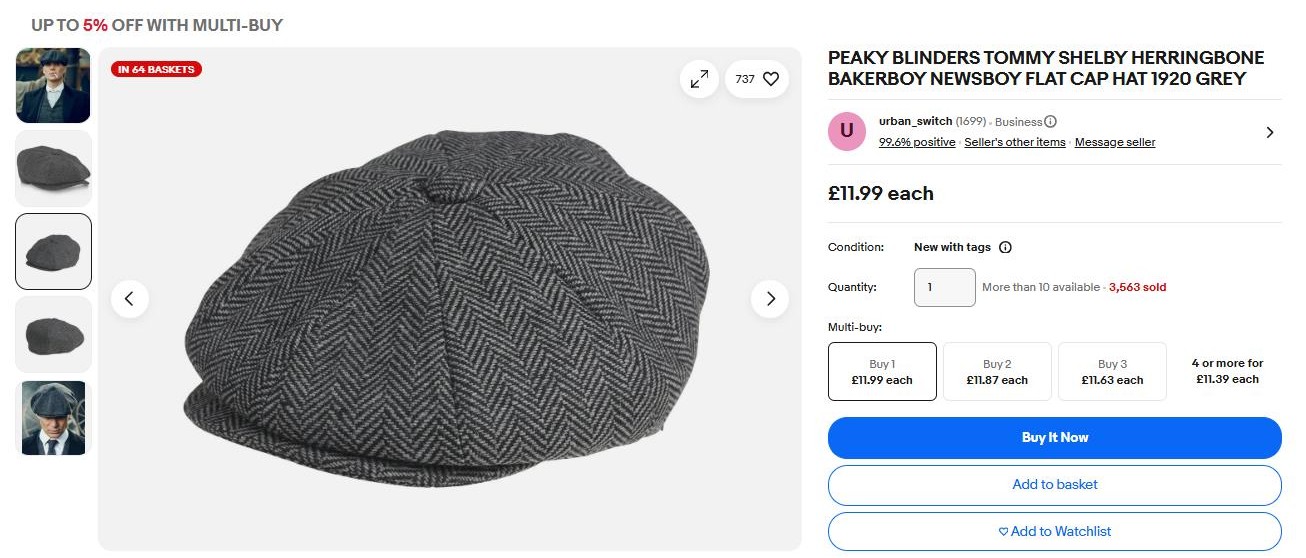Expand seller details chevron arrow
The height and width of the screenshot is (558, 1306).
[x=1270, y=132]
